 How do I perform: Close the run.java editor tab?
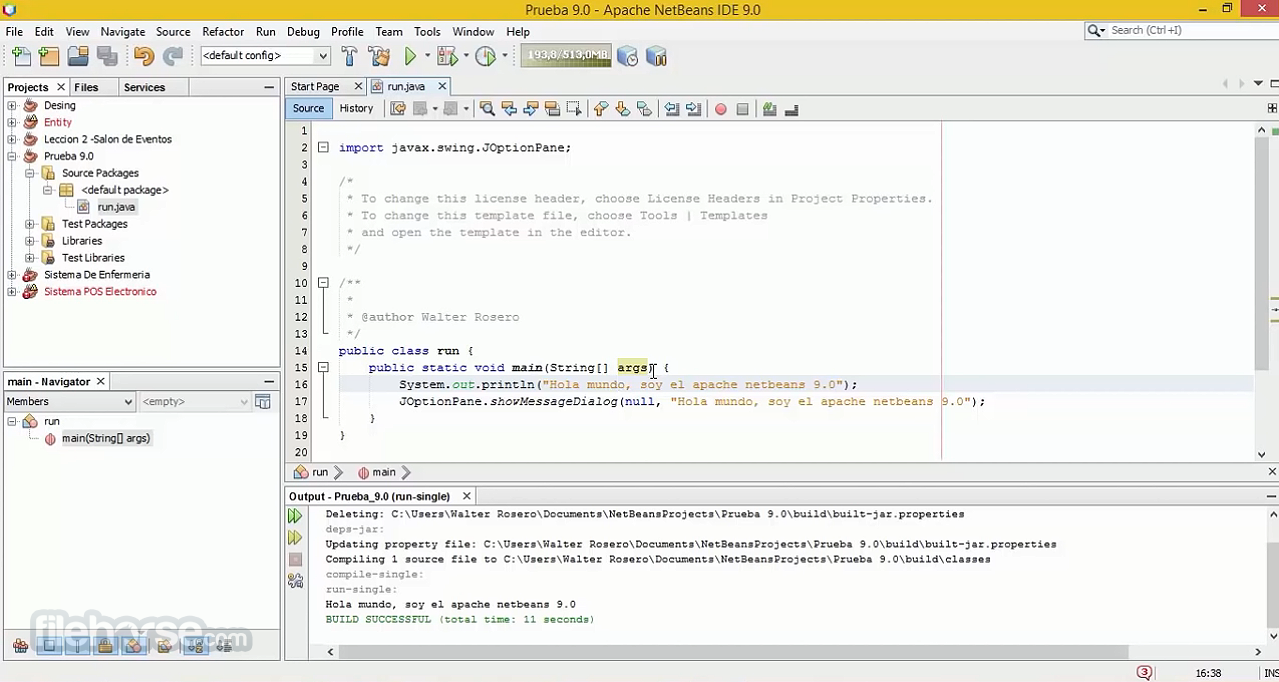[442, 87]
